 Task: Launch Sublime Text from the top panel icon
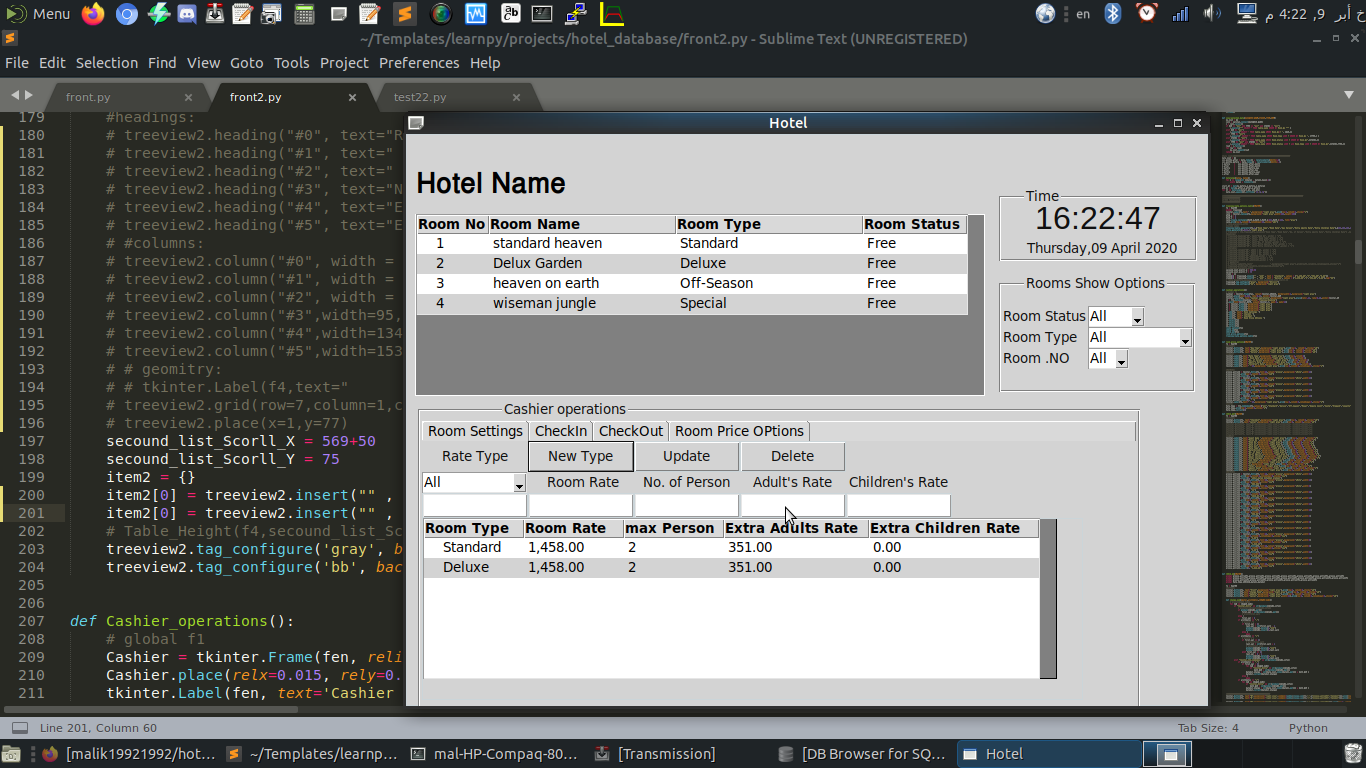404,13
